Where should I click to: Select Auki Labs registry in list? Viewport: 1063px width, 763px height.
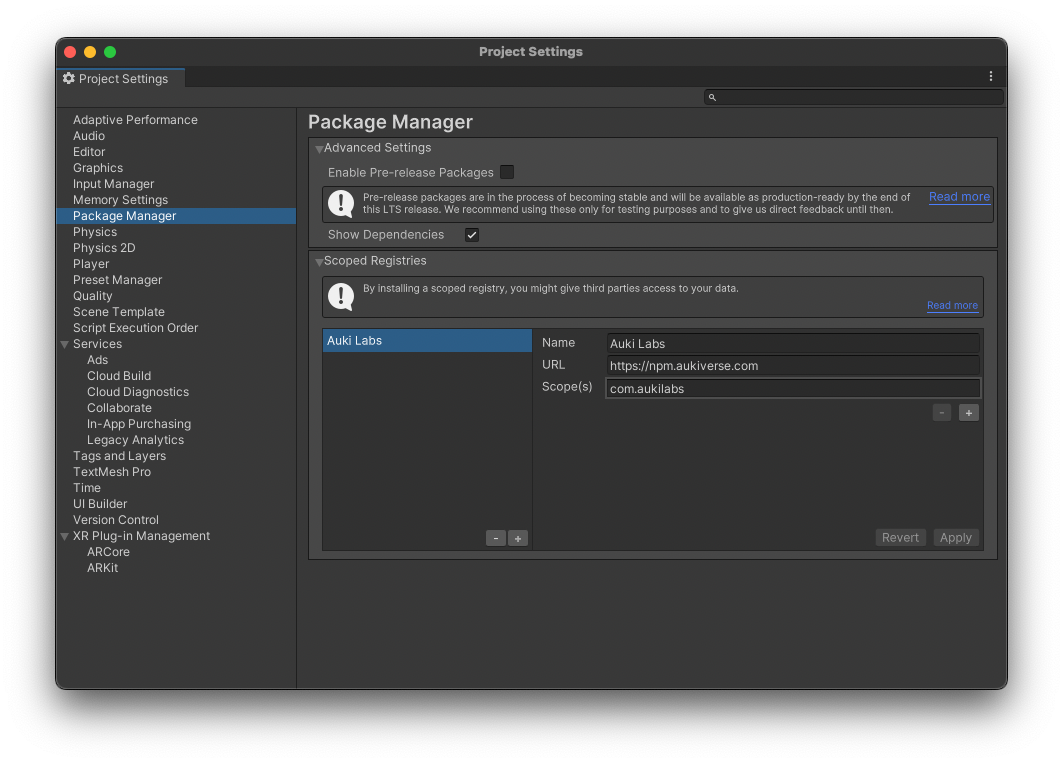click(x=427, y=340)
